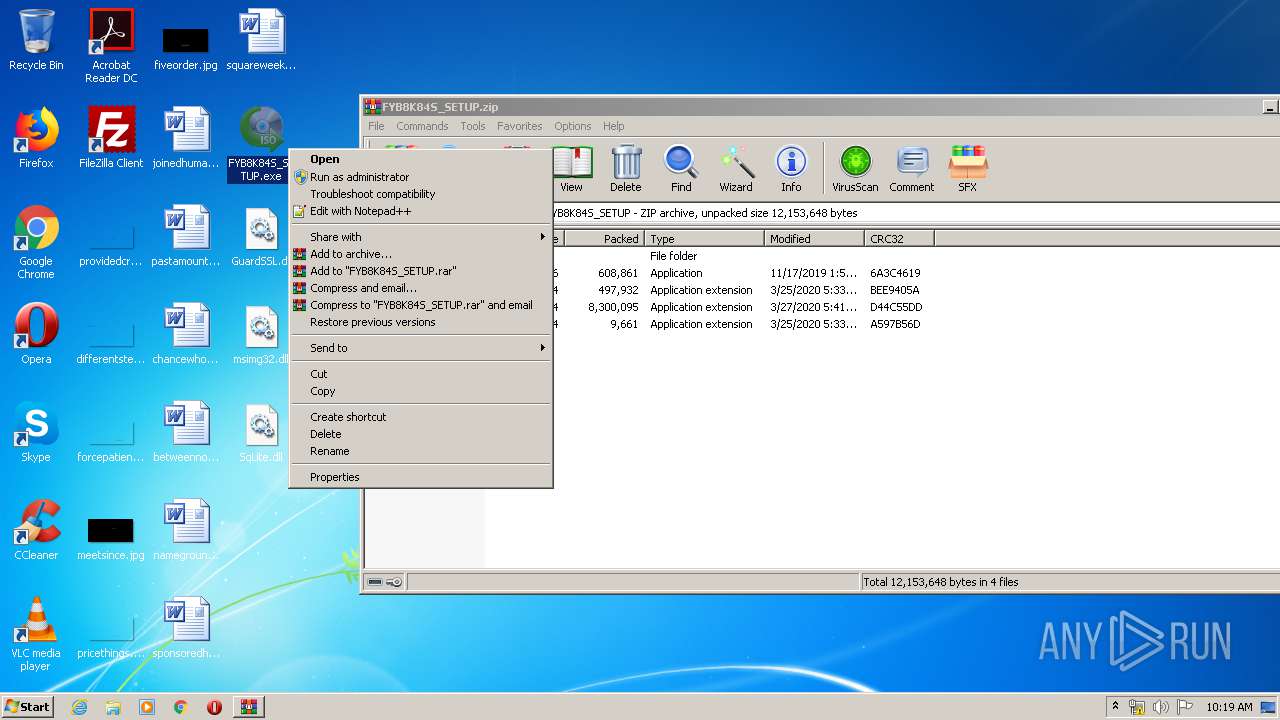Viewport: 1280px width, 720px height.
Task: Click the View toolbar icon in WinRAR
Action: [571, 168]
